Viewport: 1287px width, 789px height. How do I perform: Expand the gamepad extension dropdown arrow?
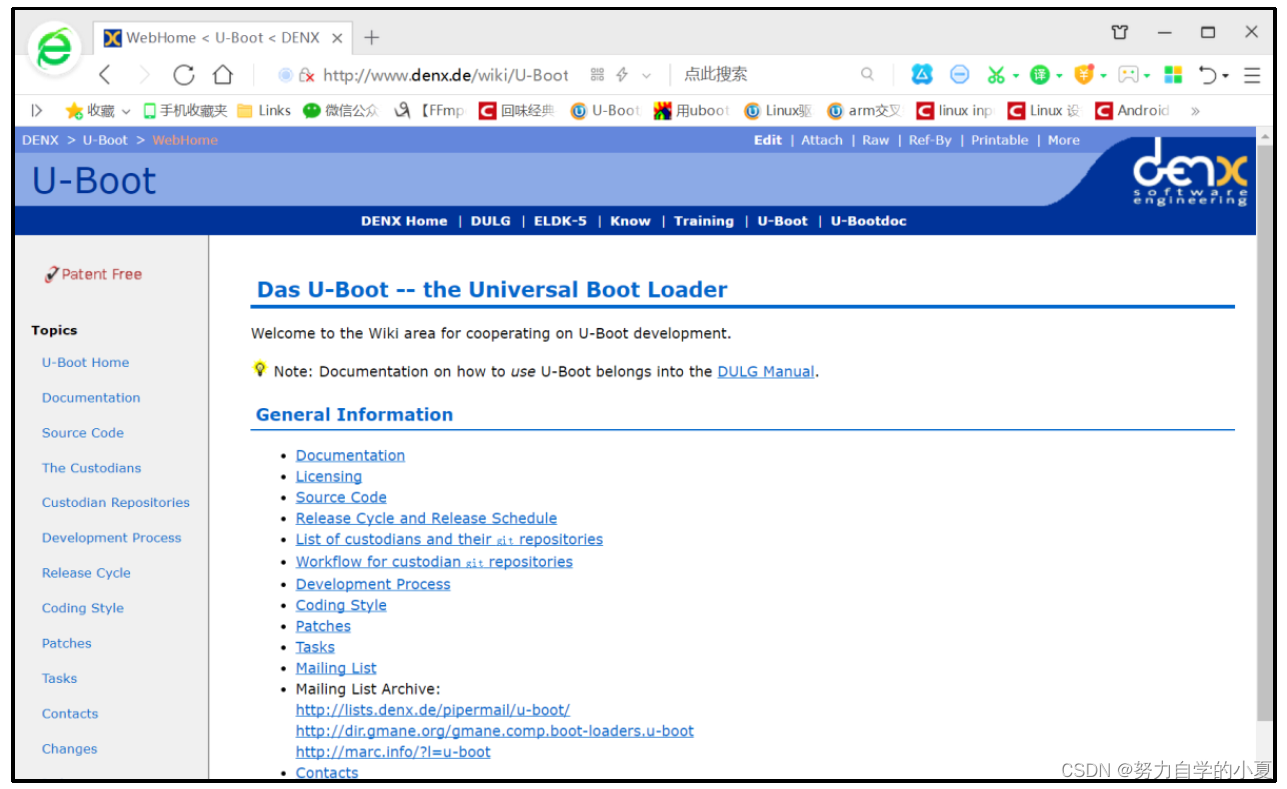coord(1147,75)
